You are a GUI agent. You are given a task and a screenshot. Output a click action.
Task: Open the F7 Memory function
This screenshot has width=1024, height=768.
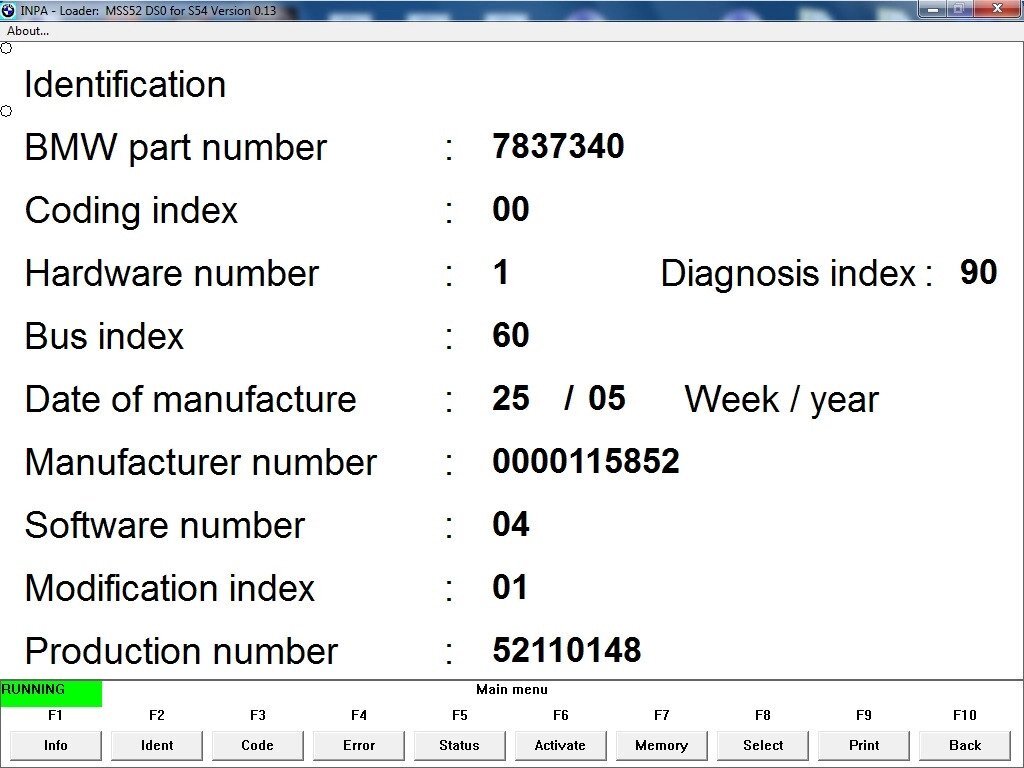[x=661, y=745]
